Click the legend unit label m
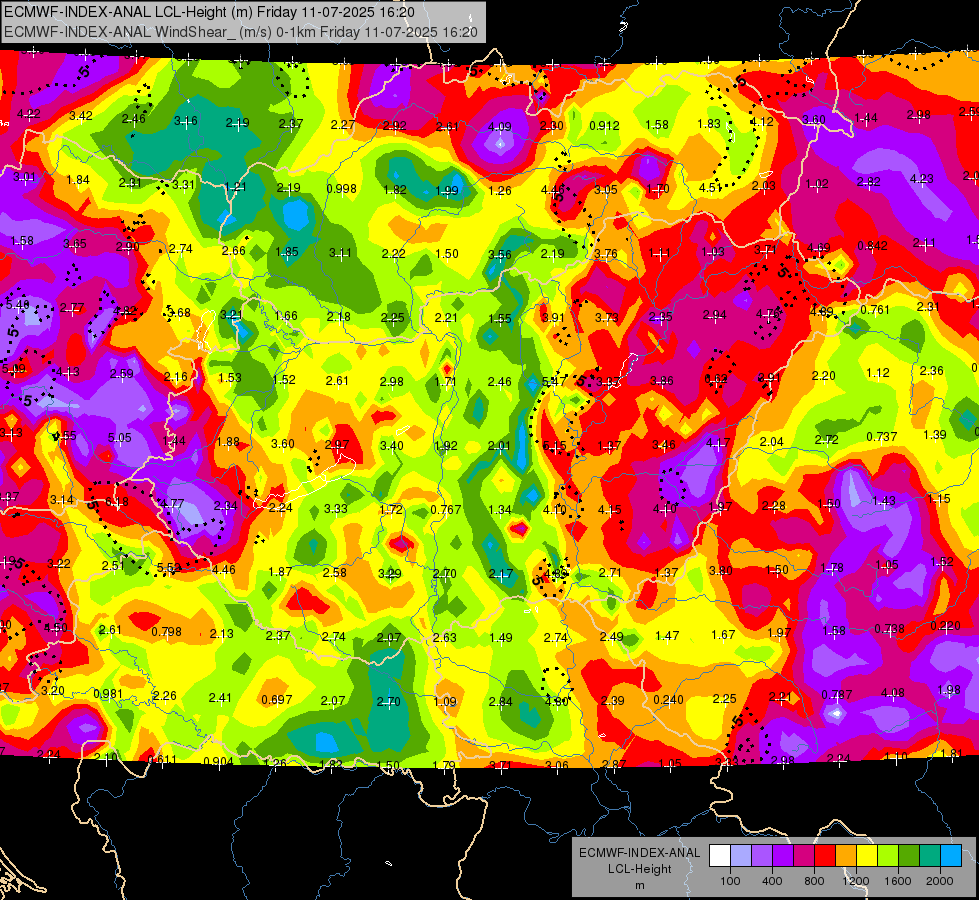979x900 pixels. click(639, 886)
